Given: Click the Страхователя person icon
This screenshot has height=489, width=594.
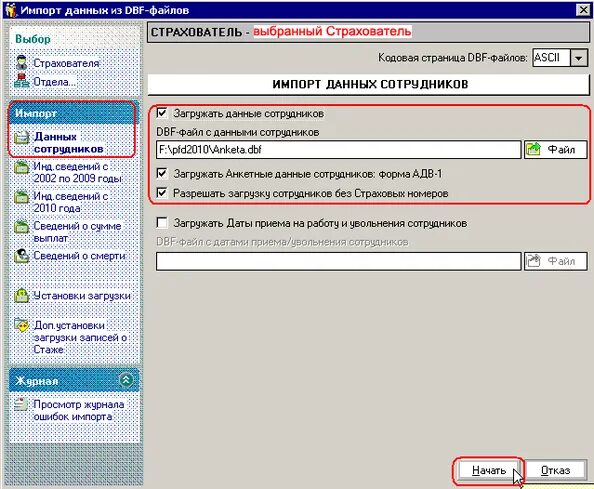Looking at the screenshot, I should click(22, 62).
